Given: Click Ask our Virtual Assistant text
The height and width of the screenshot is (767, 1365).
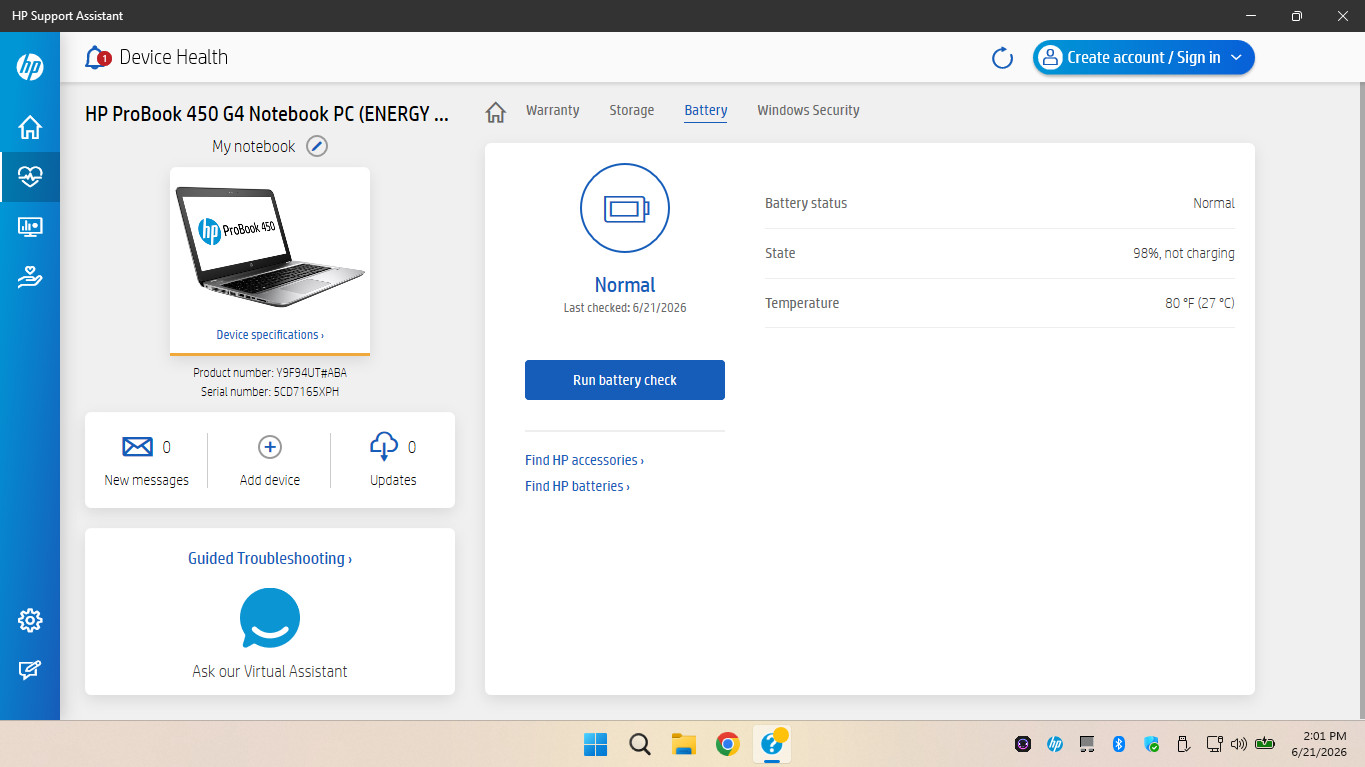Looking at the screenshot, I should click(270, 671).
